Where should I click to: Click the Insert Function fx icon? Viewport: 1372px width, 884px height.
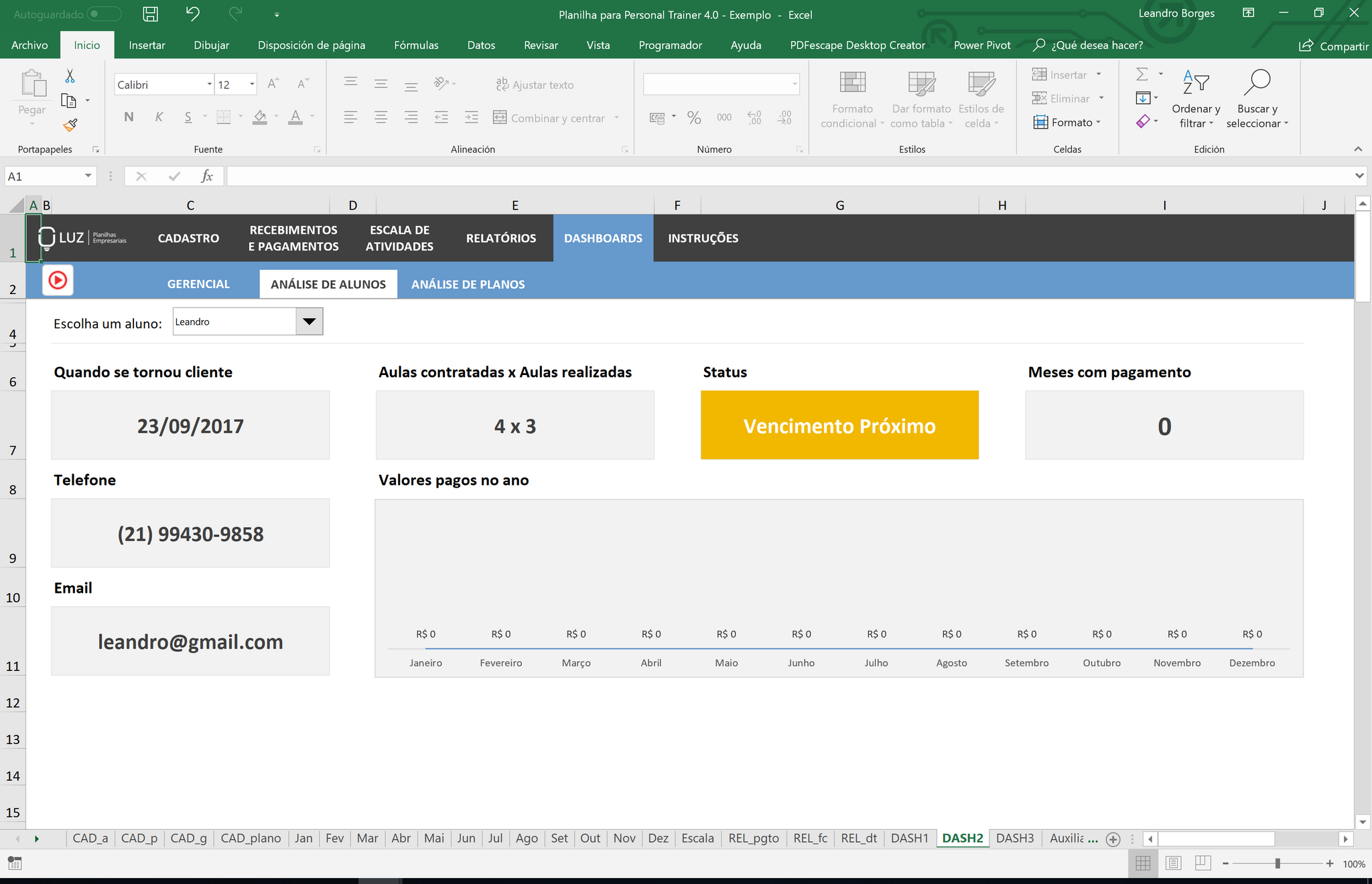click(x=207, y=176)
